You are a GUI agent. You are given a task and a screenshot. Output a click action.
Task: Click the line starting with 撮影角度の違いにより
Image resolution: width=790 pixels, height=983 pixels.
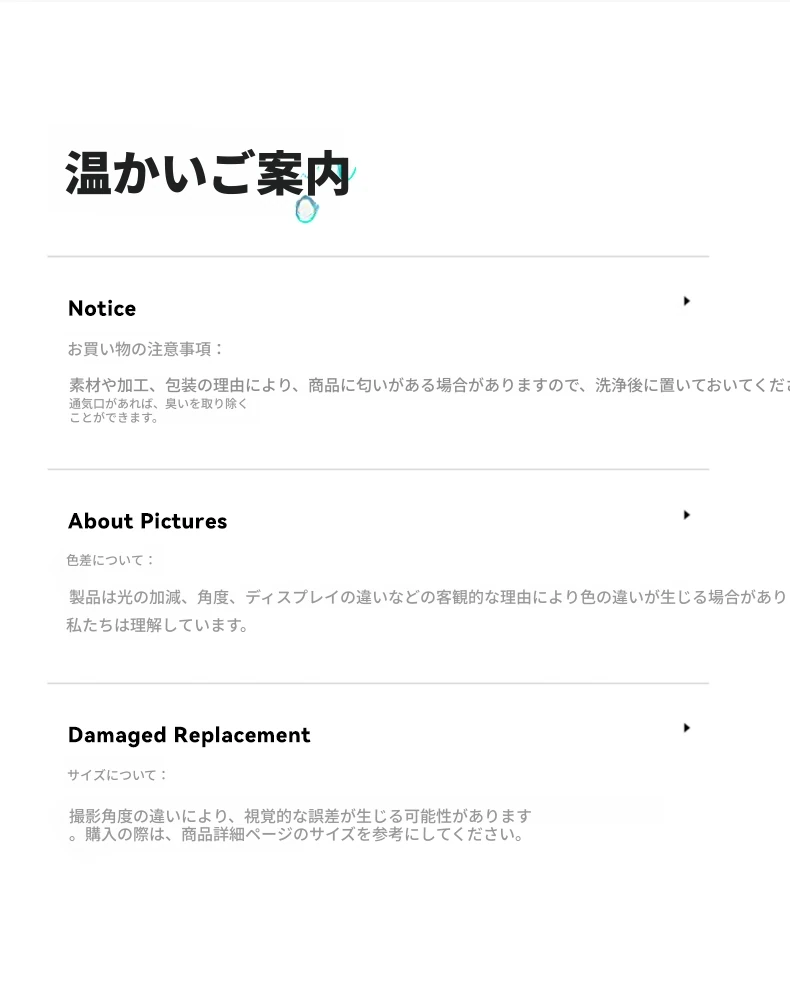point(300,816)
